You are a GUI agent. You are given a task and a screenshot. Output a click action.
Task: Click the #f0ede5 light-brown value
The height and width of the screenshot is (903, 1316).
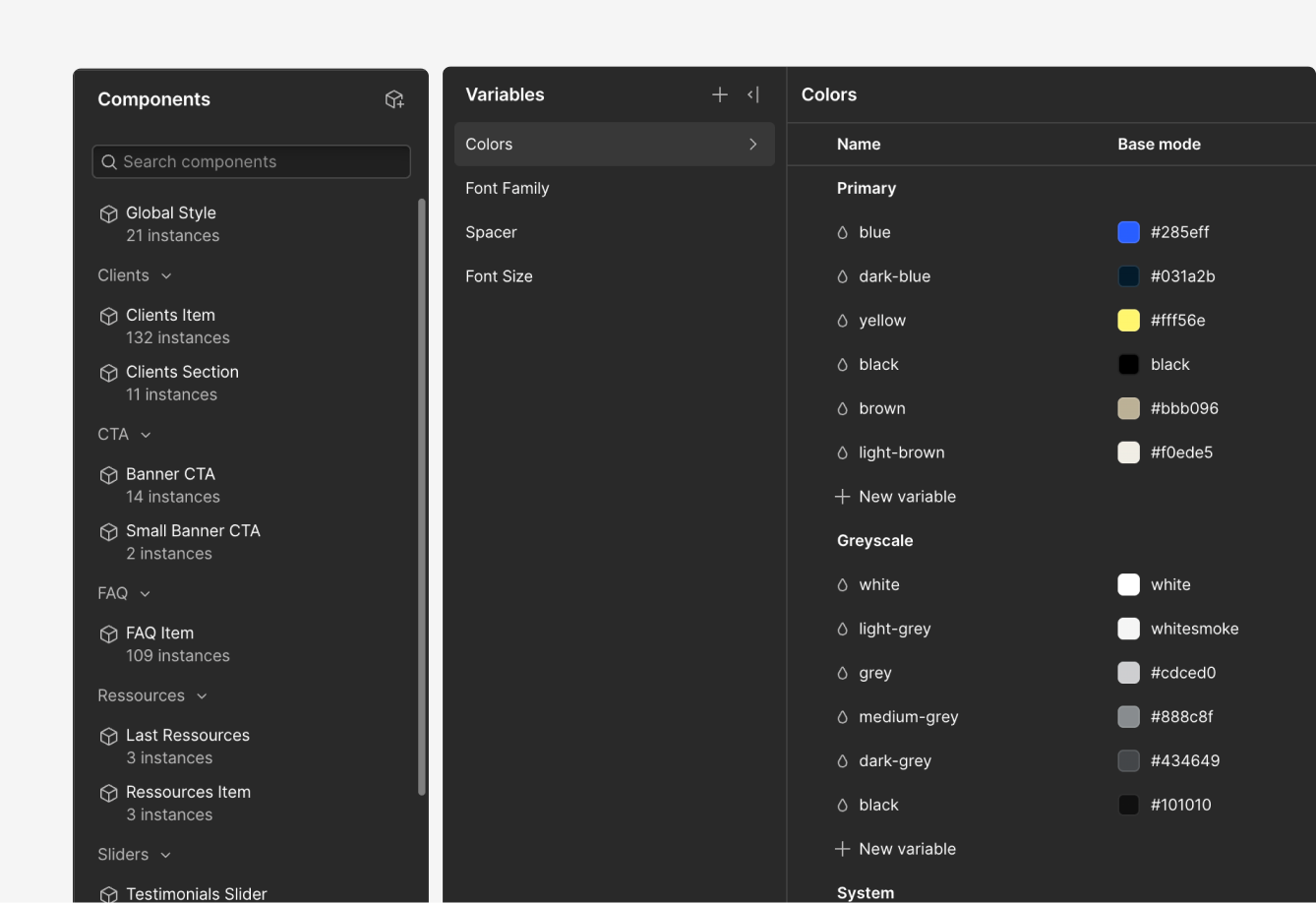click(1182, 452)
